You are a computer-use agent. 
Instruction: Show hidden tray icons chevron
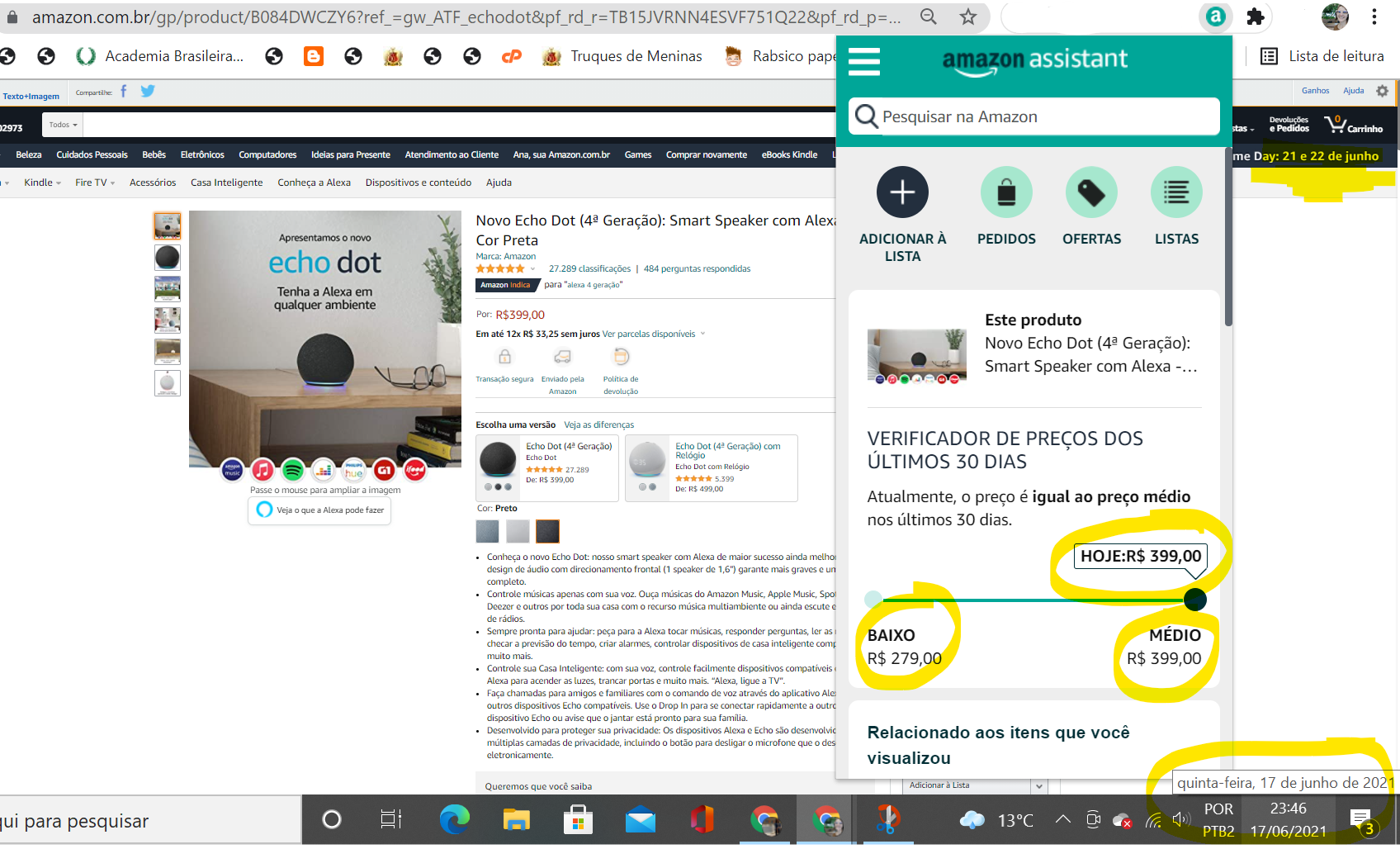click(1062, 819)
